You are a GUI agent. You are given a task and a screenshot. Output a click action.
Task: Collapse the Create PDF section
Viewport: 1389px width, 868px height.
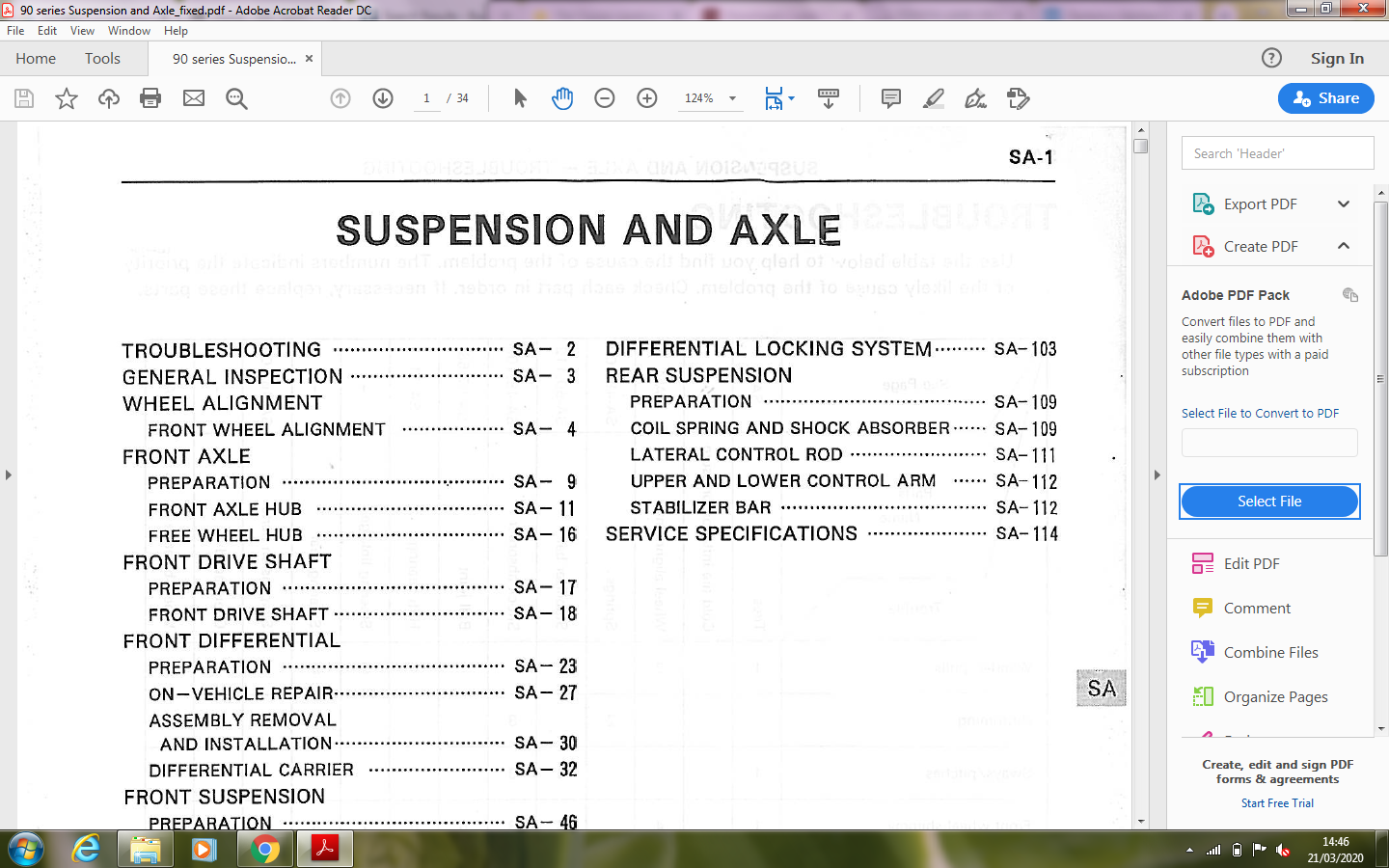(x=1344, y=246)
